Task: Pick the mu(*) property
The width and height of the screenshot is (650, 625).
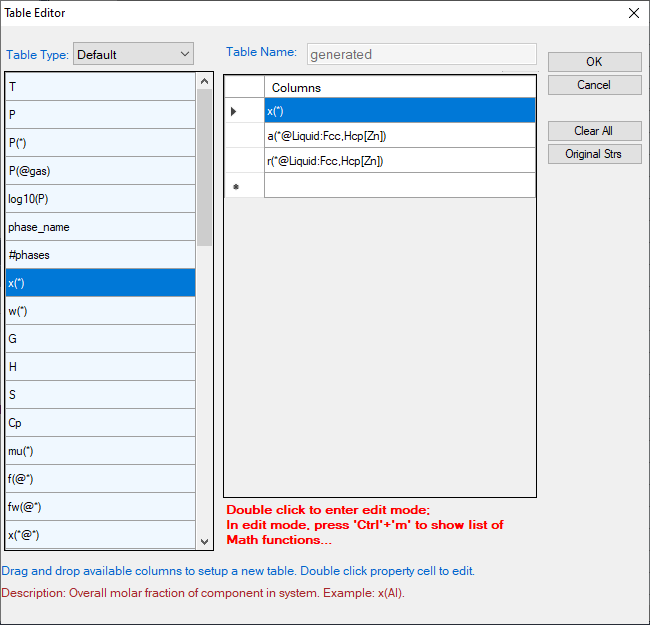Action: (x=100, y=451)
